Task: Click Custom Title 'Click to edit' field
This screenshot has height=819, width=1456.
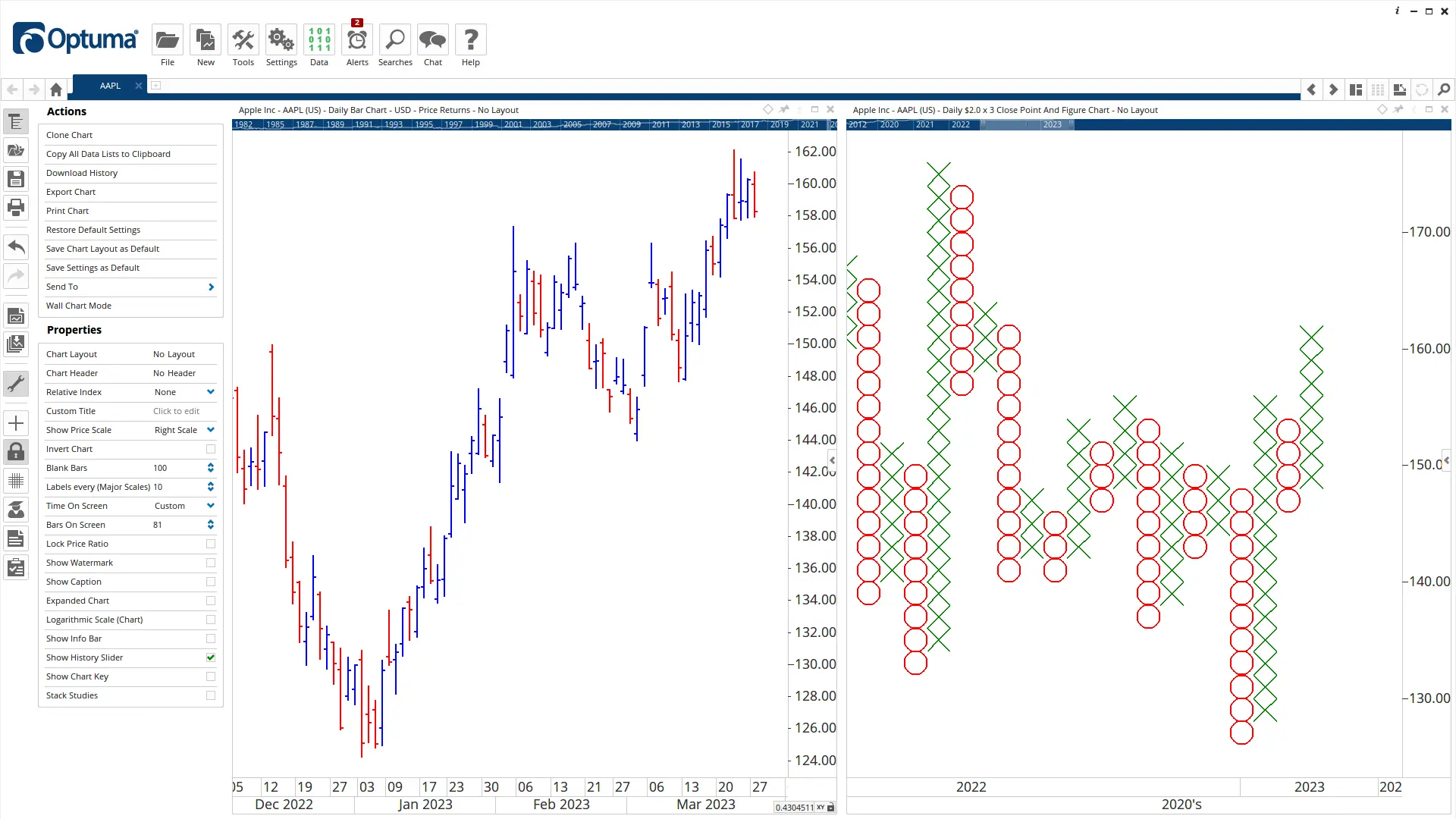Action: 176,411
